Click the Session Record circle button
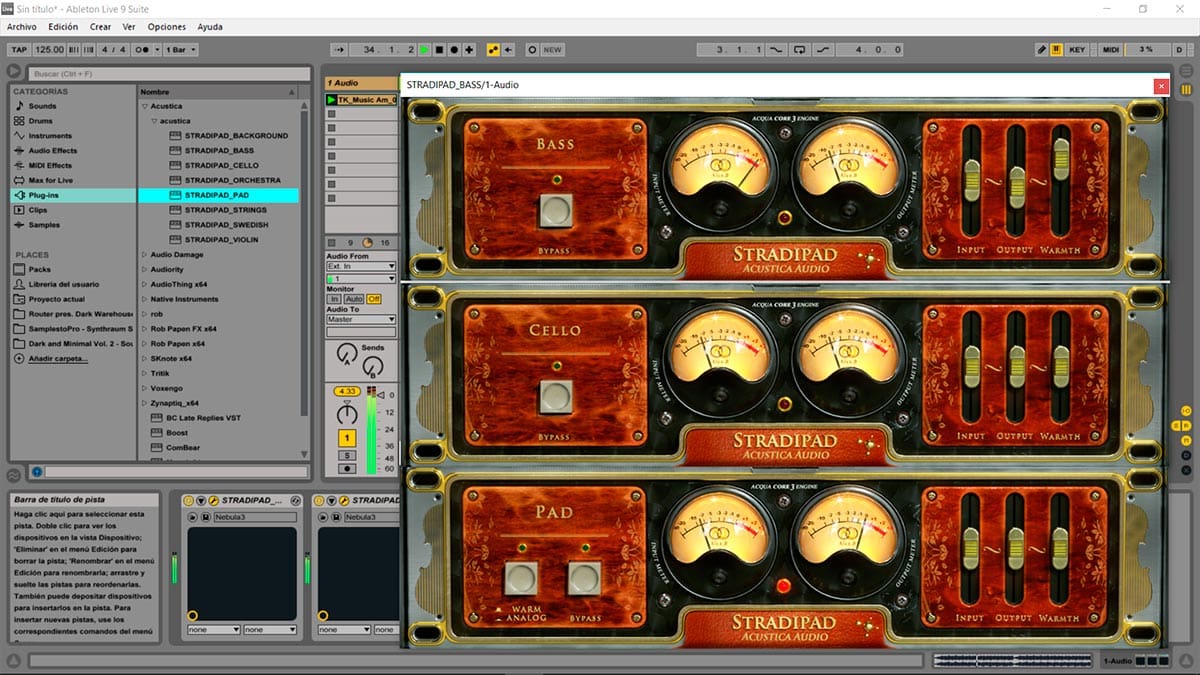 pyautogui.click(x=532, y=49)
